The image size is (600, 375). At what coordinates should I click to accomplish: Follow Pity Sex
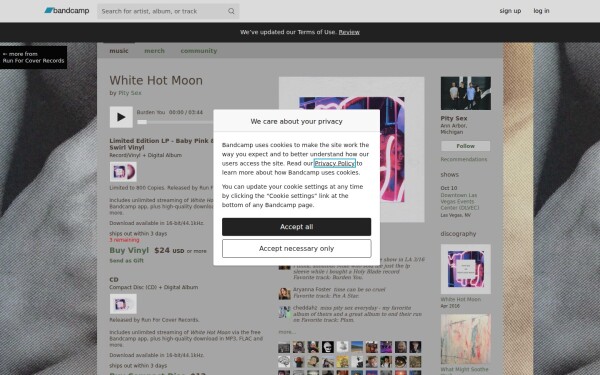(465, 146)
